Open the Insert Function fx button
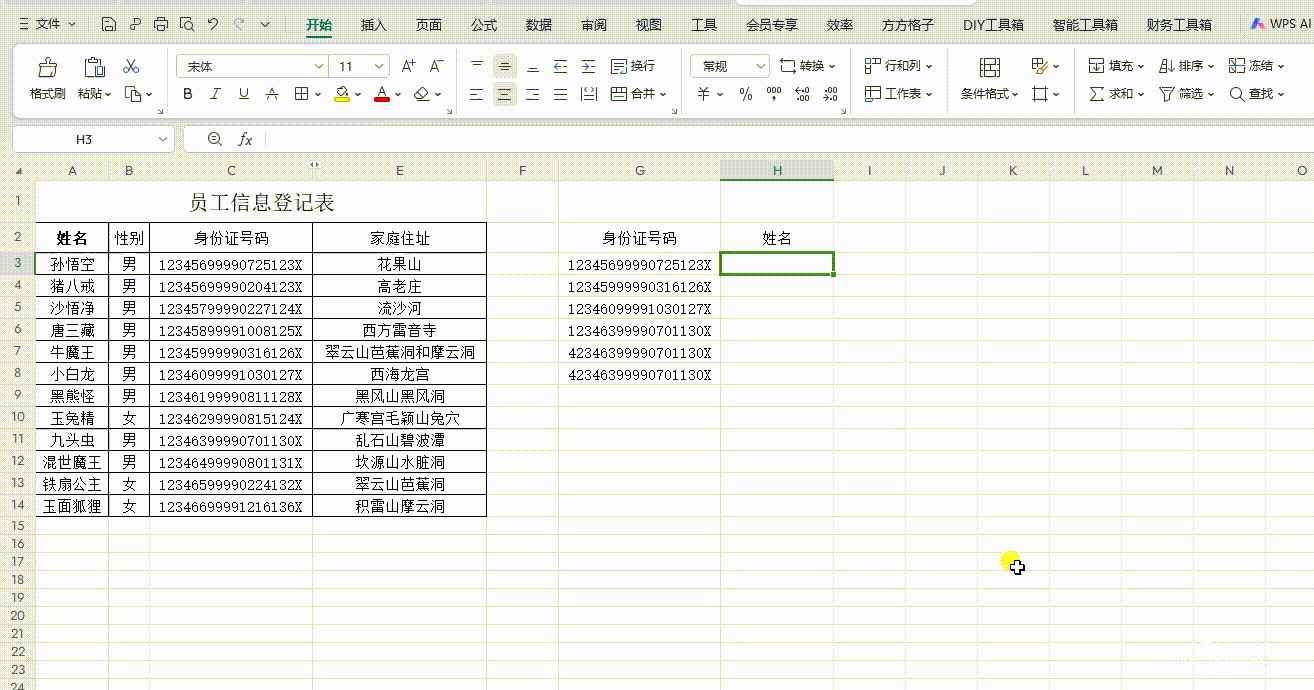Viewport: 1314px width, 690px height. (x=245, y=140)
